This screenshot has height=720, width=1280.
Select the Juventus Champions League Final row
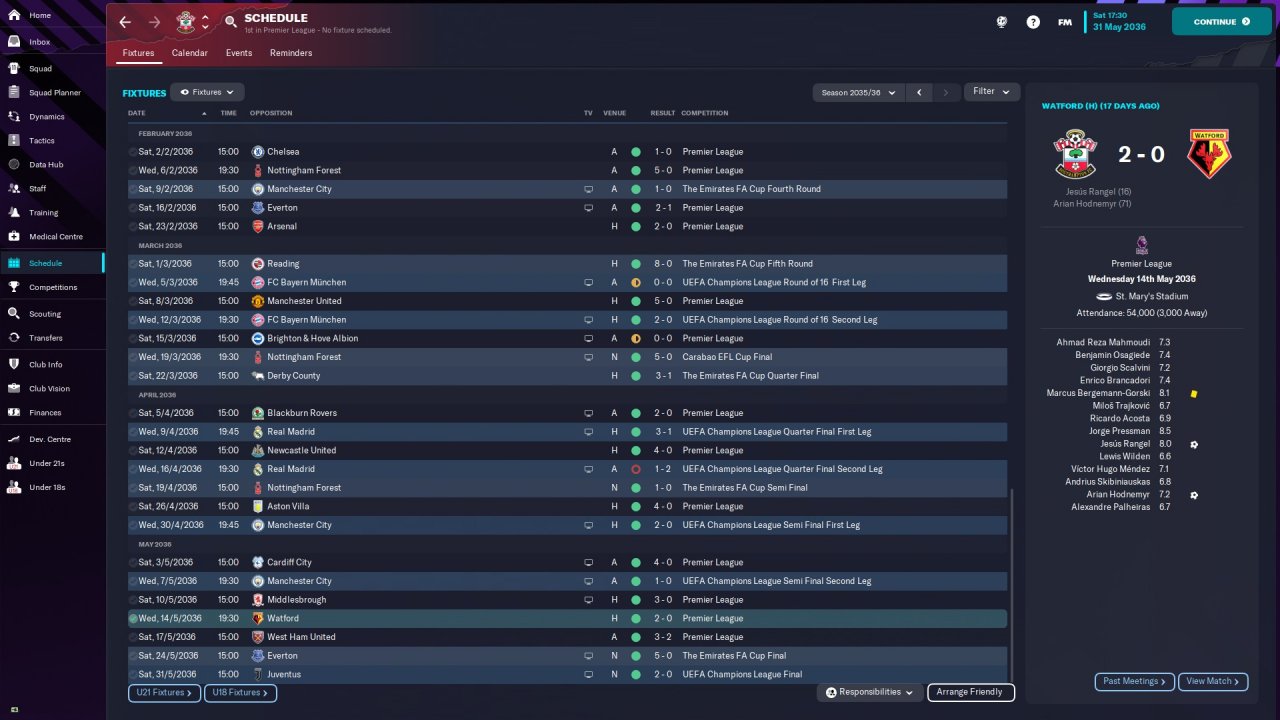tap(567, 675)
